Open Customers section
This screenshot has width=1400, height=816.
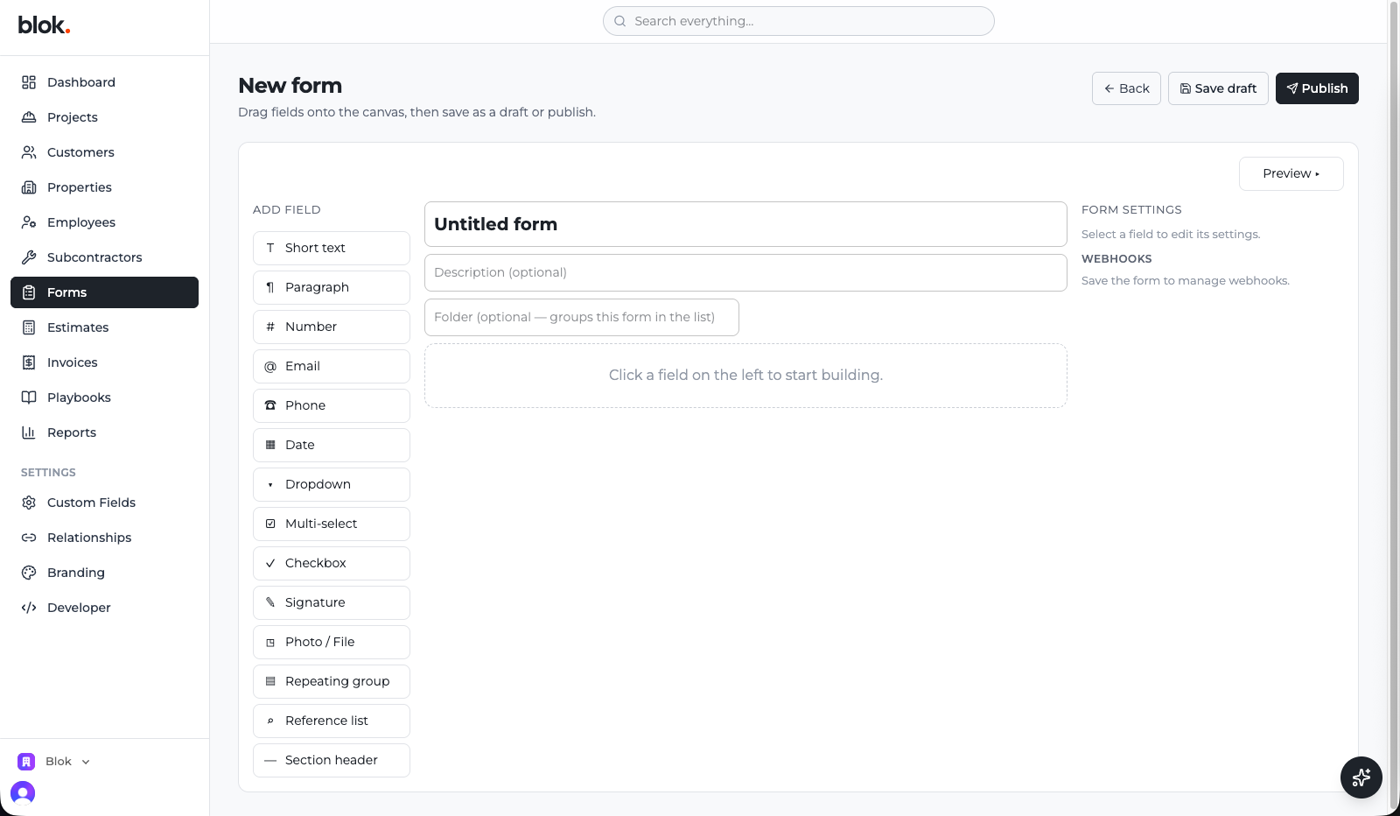(x=104, y=152)
